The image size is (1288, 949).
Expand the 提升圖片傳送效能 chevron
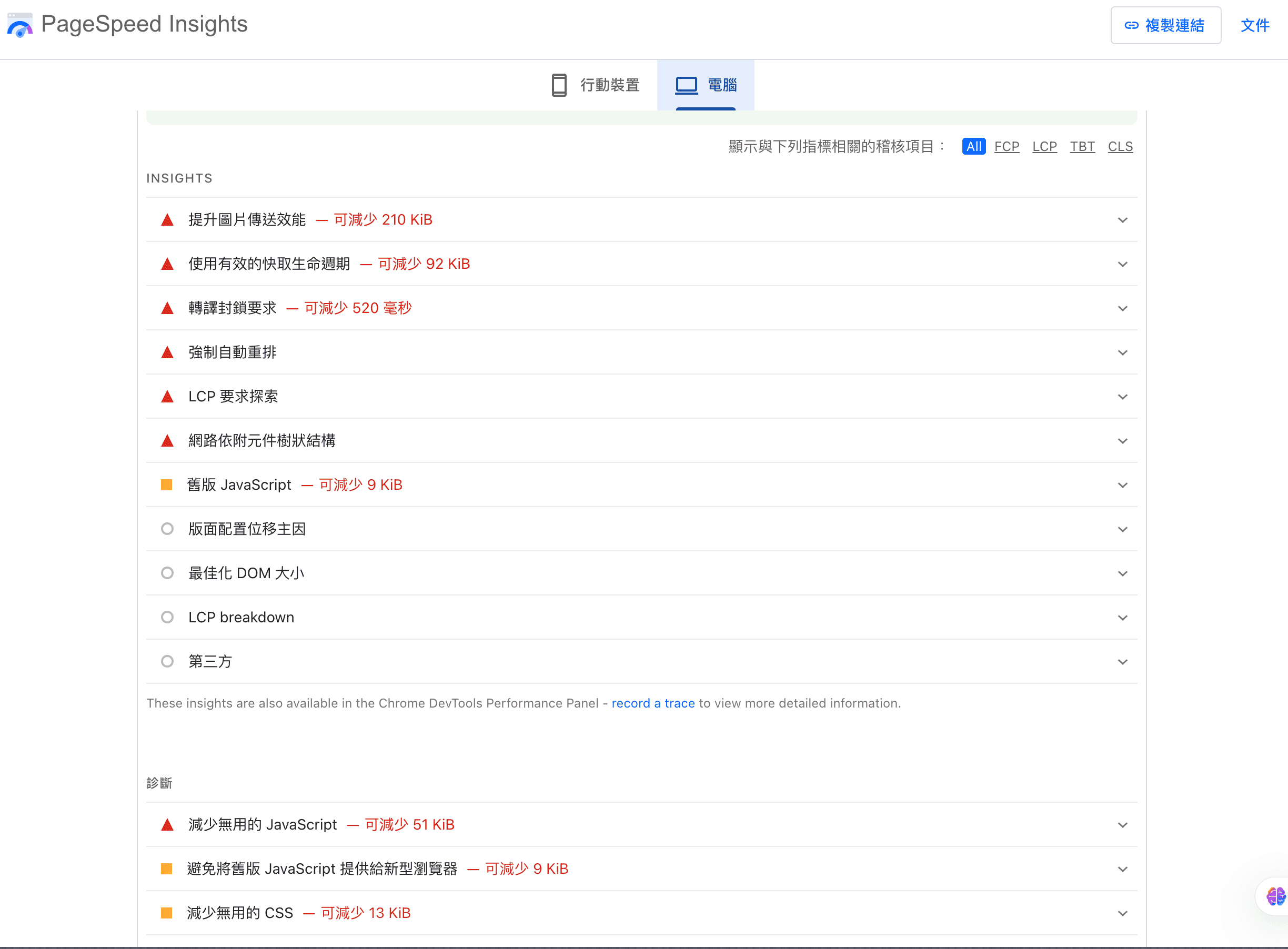(1123, 220)
